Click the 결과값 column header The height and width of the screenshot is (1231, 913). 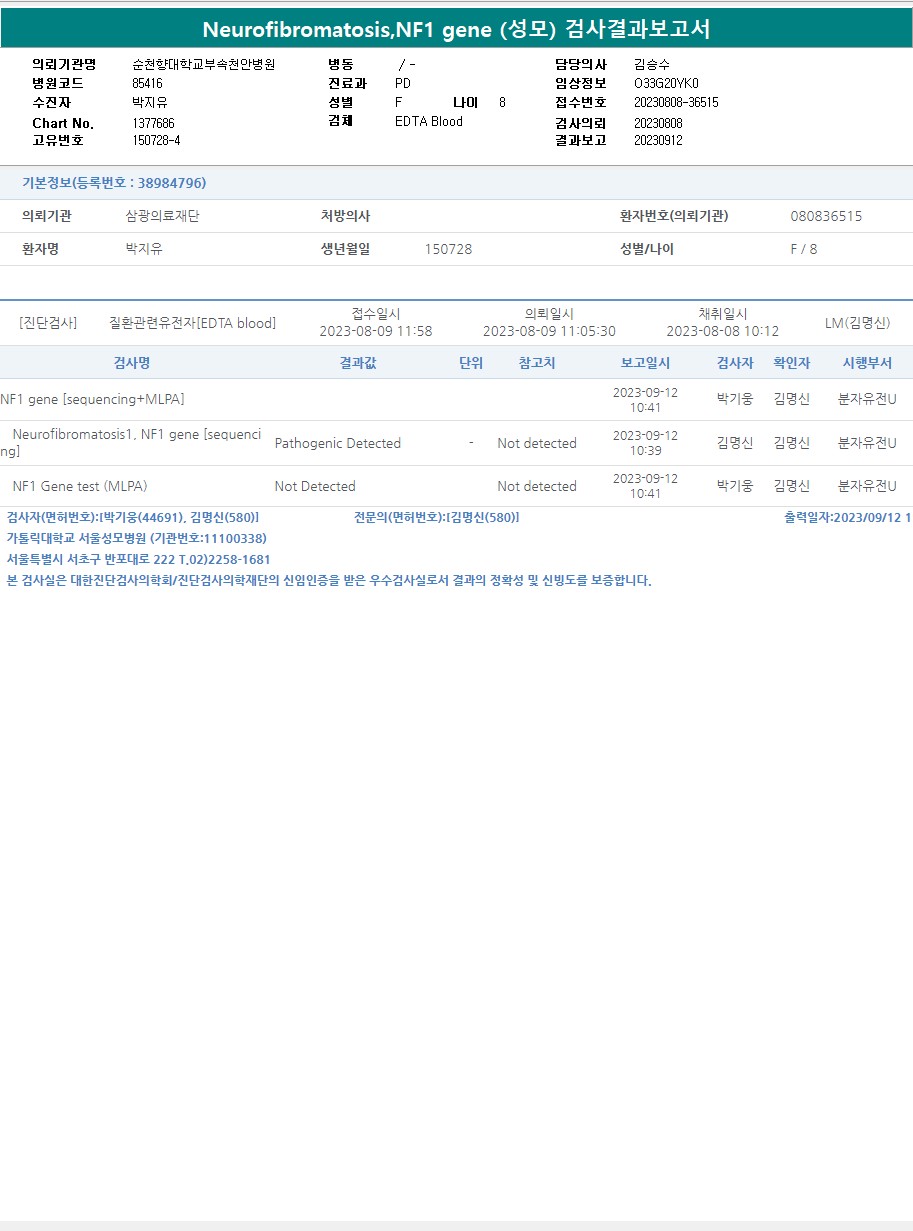click(358, 363)
